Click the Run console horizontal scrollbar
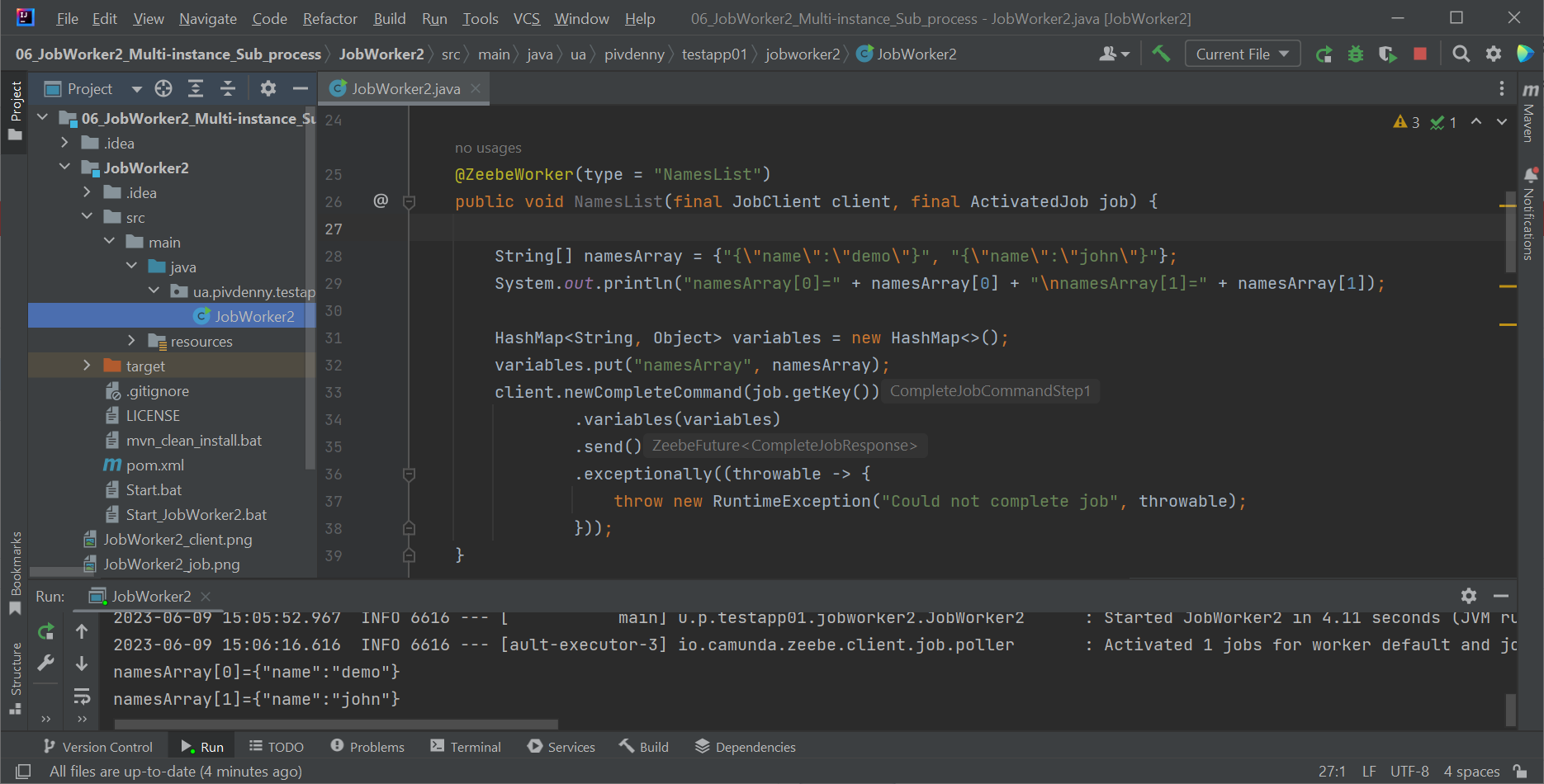Viewport: 1544px width, 784px height. 336,725
